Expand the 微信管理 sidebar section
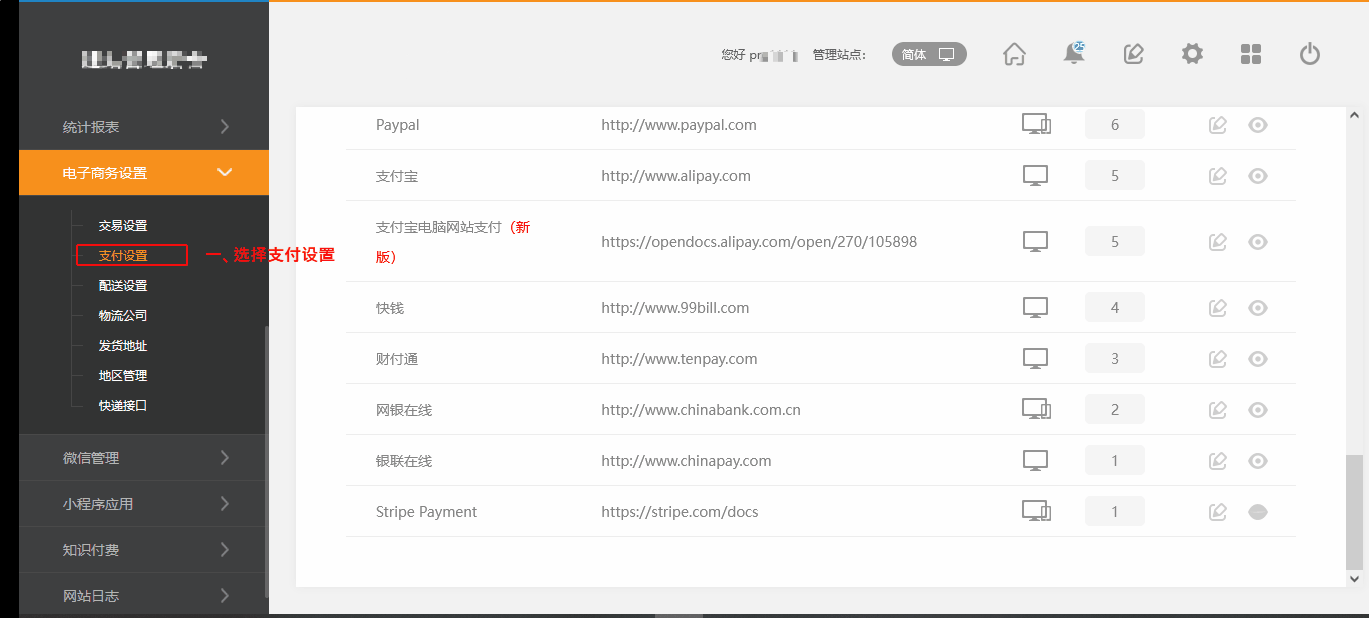 point(144,458)
